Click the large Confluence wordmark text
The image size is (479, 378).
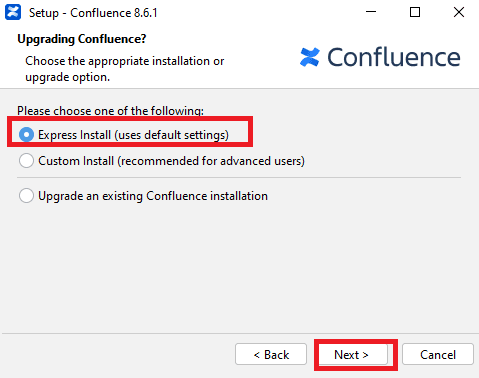394,57
